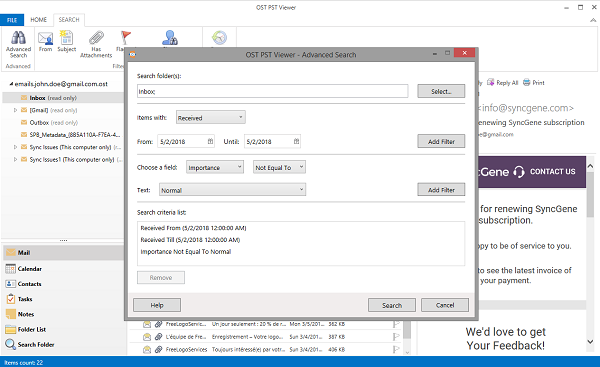The image size is (600, 367).
Task: Click the From date field
Action: pos(186,141)
